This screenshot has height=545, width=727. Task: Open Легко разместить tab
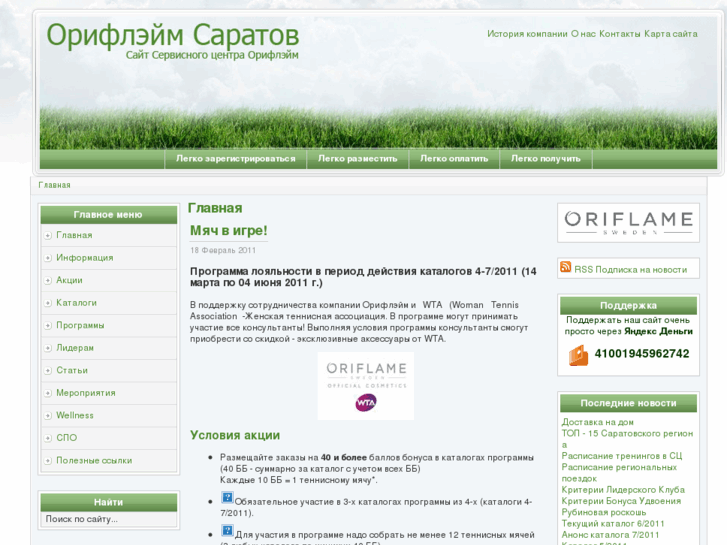(x=357, y=159)
